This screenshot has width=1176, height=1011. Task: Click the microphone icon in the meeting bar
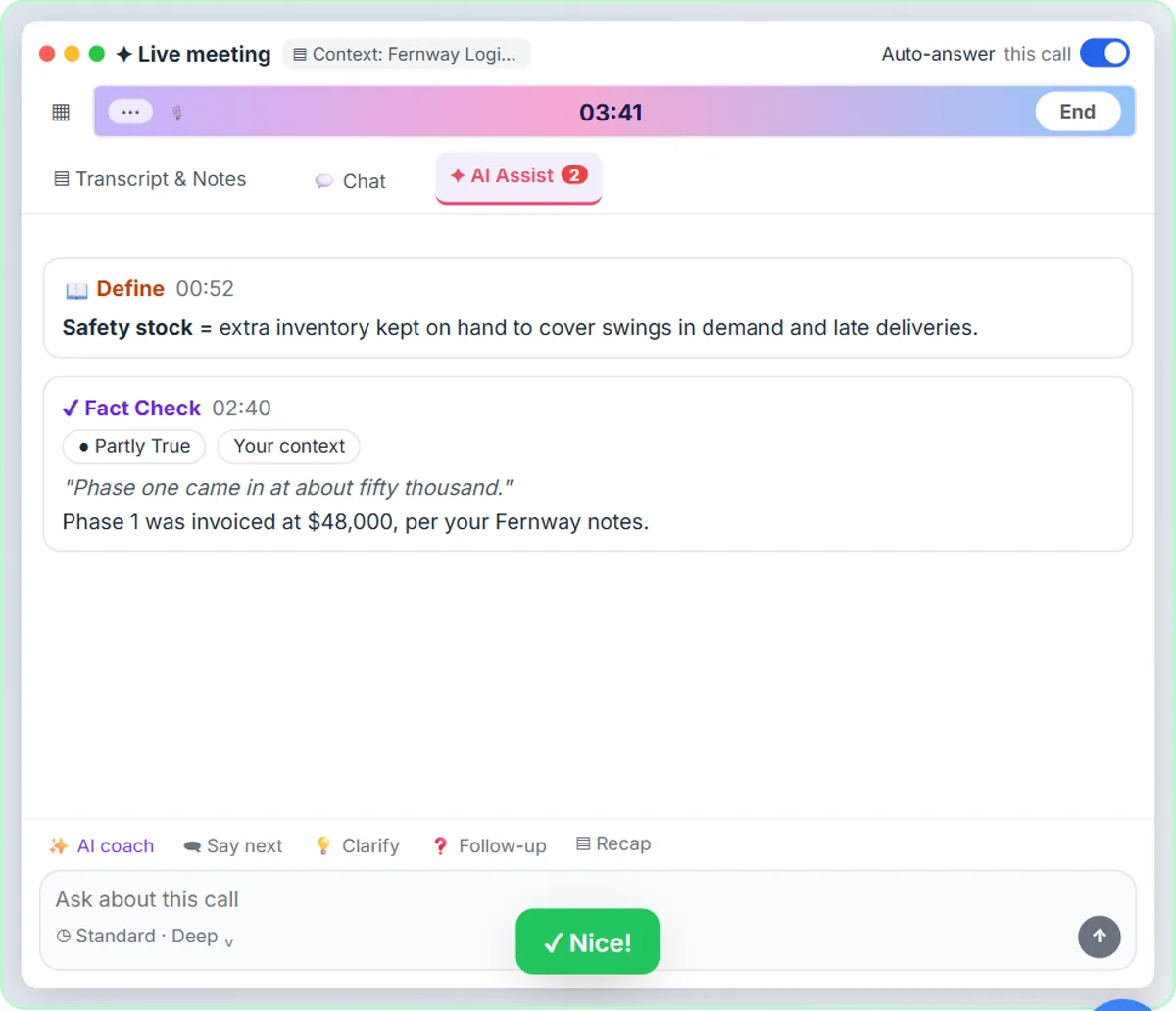(177, 113)
